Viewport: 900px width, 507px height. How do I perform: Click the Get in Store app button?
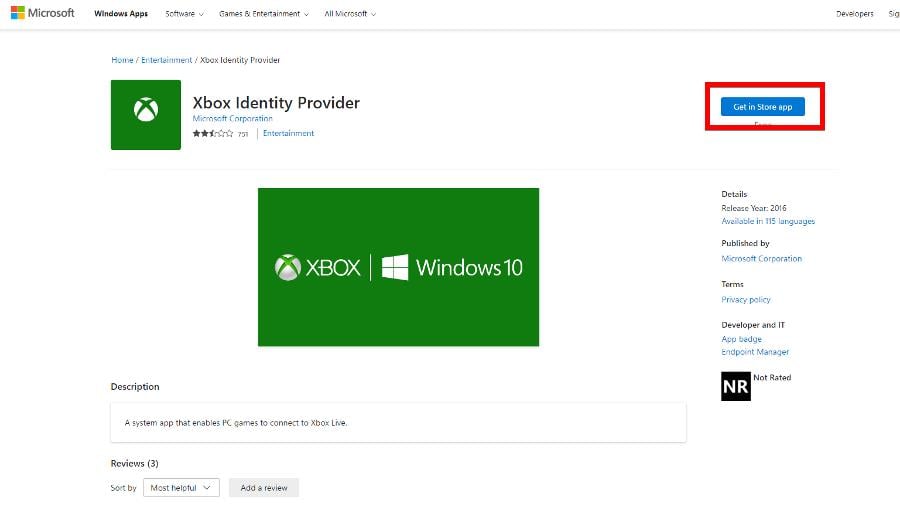click(x=763, y=107)
